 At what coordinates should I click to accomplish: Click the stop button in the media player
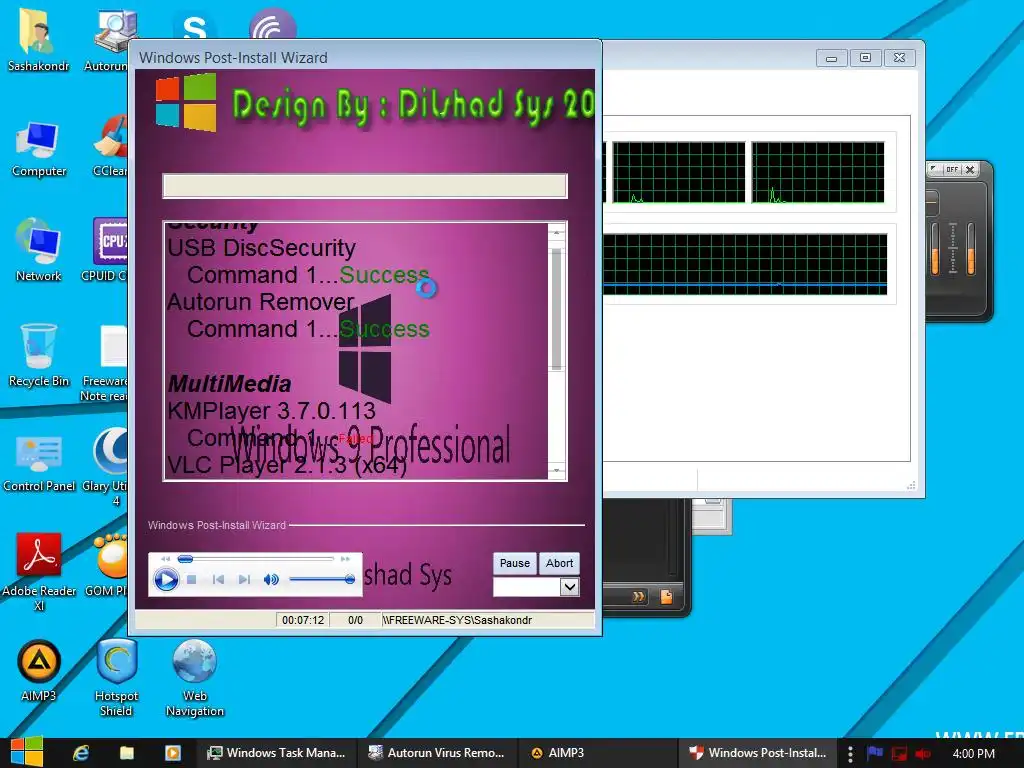tap(192, 579)
